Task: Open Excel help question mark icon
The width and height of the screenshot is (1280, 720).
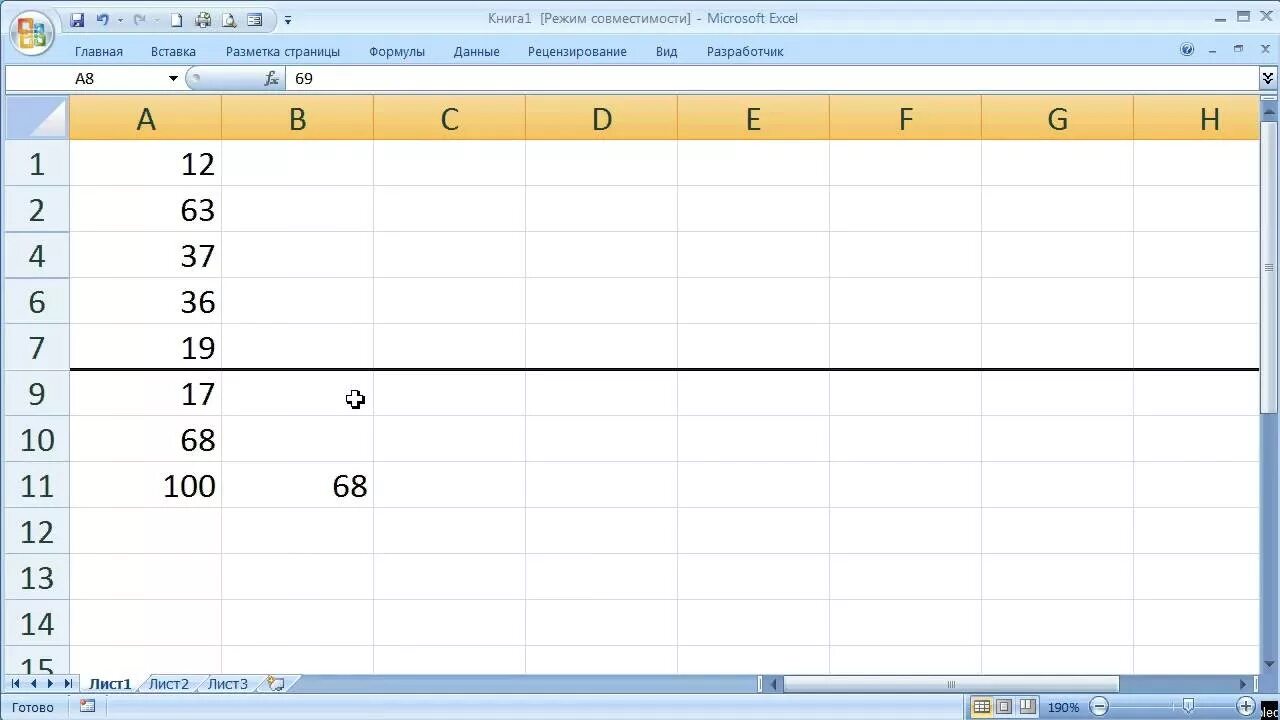Action: [1187, 49]
